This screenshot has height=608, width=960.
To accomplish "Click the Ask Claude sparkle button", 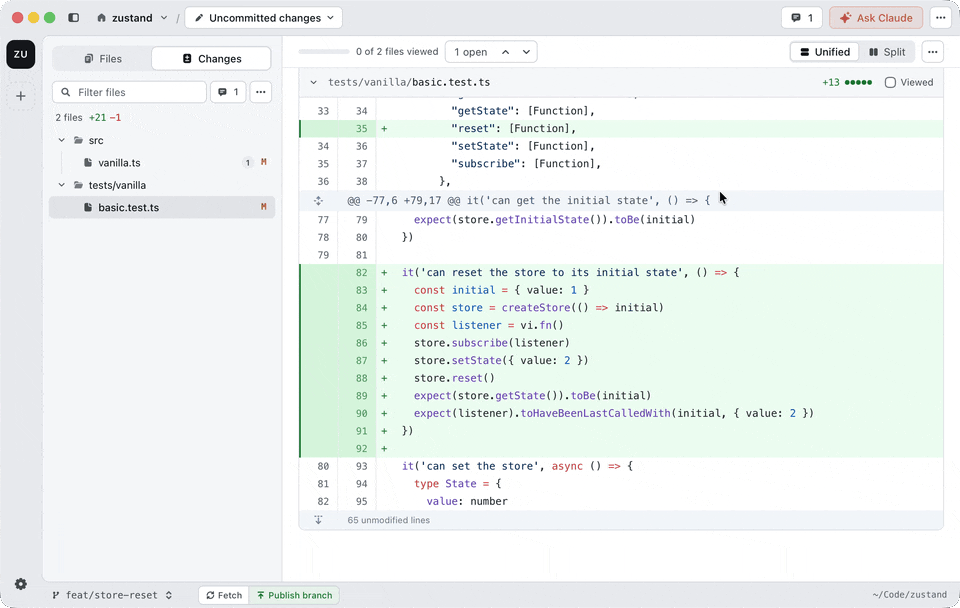I will (876, 18).
